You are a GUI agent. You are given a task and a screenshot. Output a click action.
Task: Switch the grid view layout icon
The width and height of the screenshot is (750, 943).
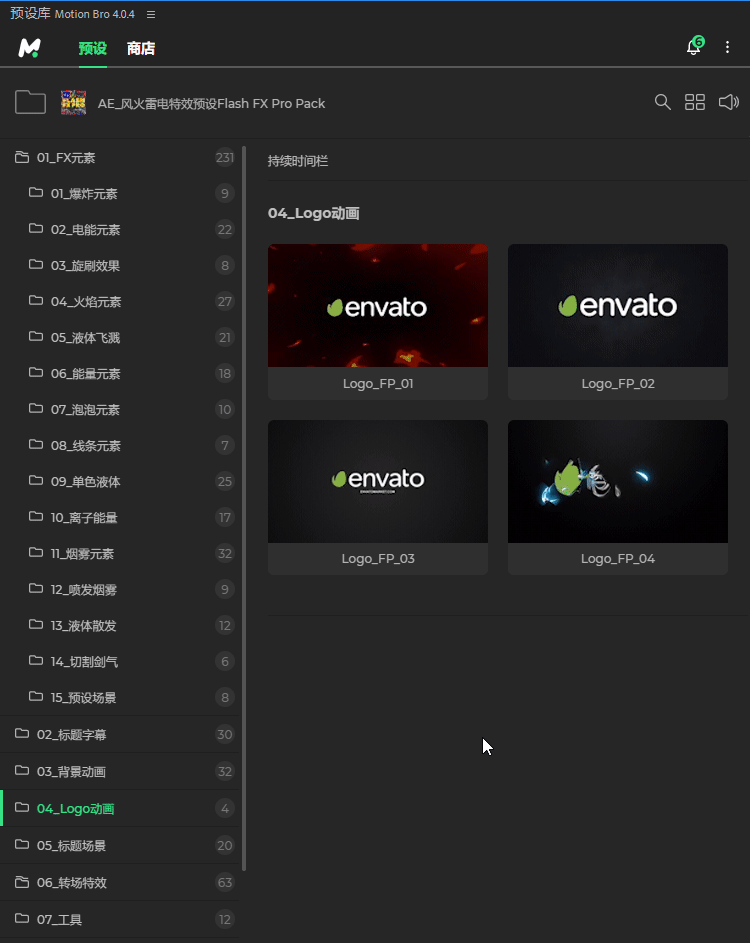[x=695, y=102]
